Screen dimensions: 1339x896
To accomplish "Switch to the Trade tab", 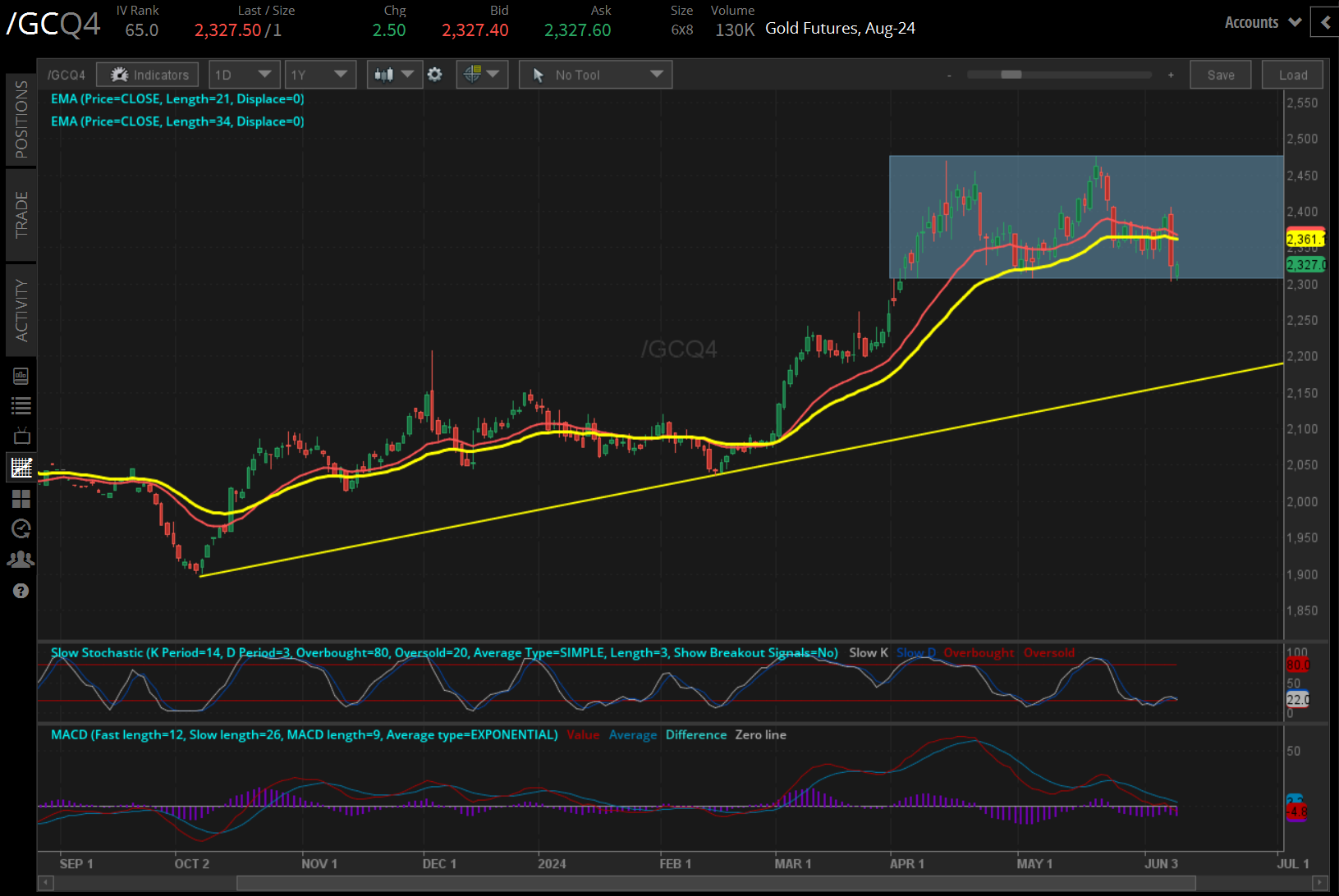I will click(x=21, y=215).
